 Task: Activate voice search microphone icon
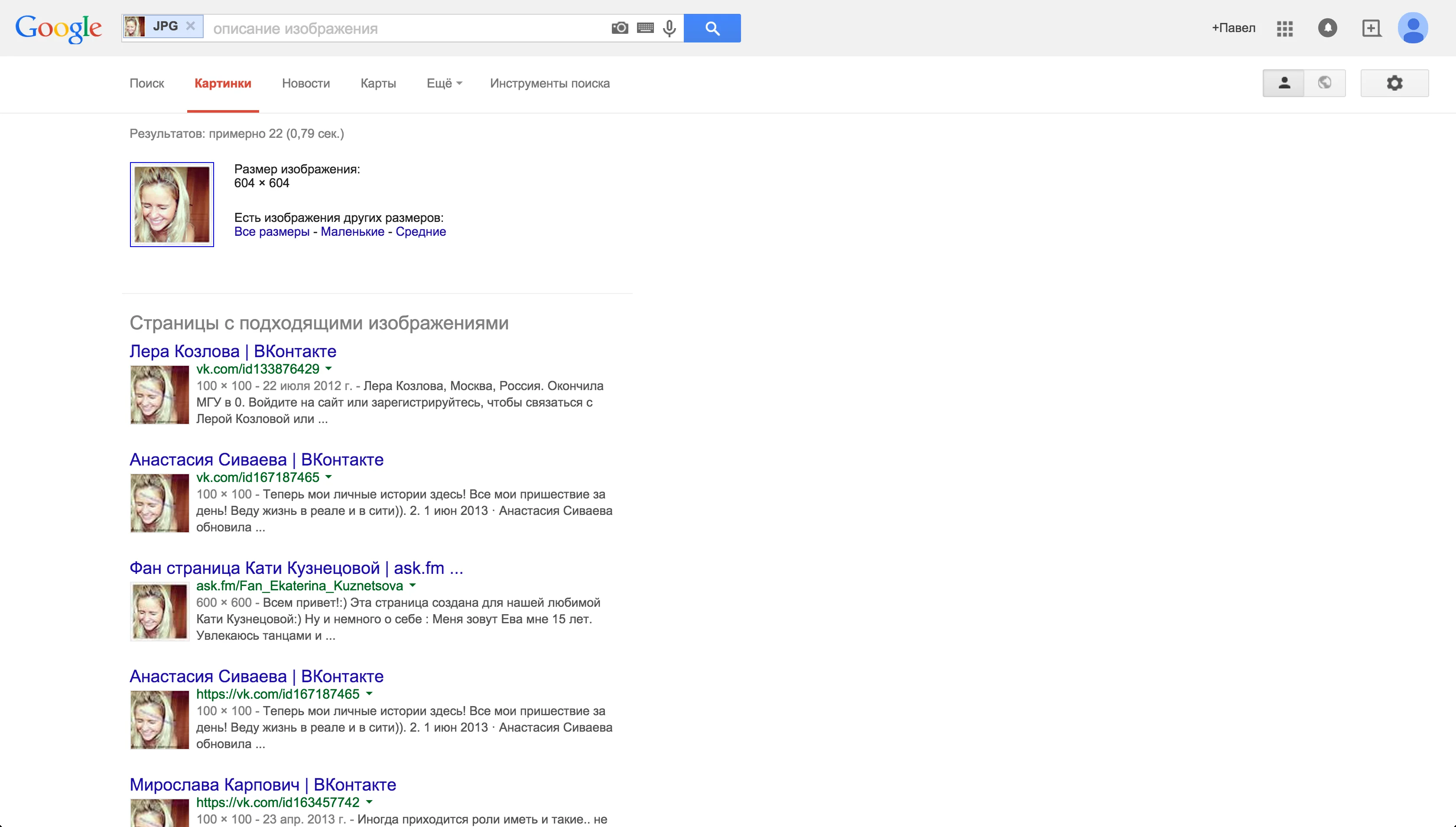click(x=669, y=28)
